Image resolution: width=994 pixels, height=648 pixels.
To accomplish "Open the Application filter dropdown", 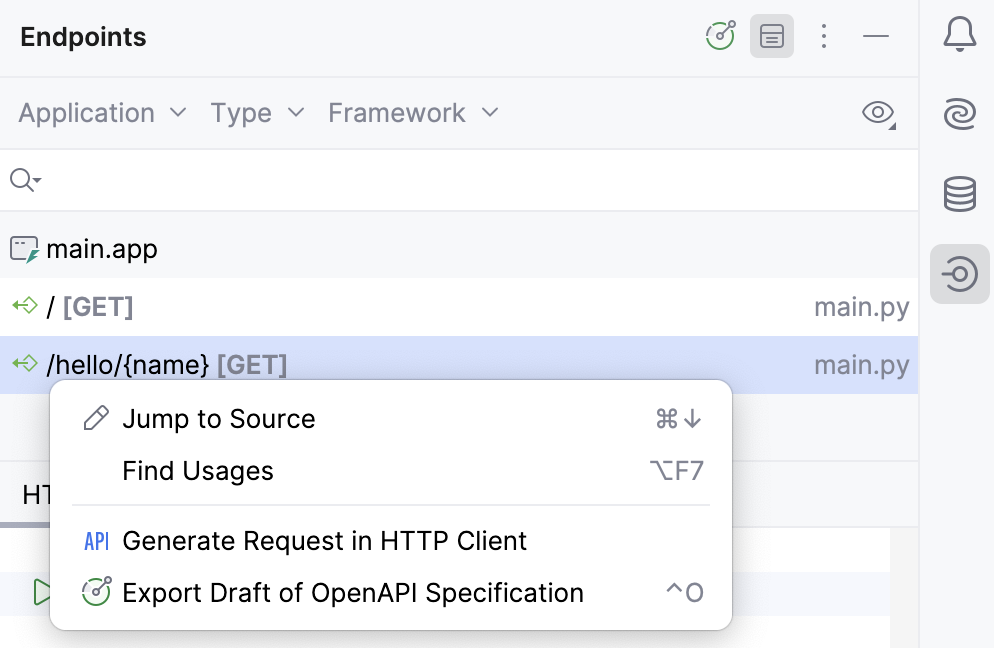I will pos(101,113).
